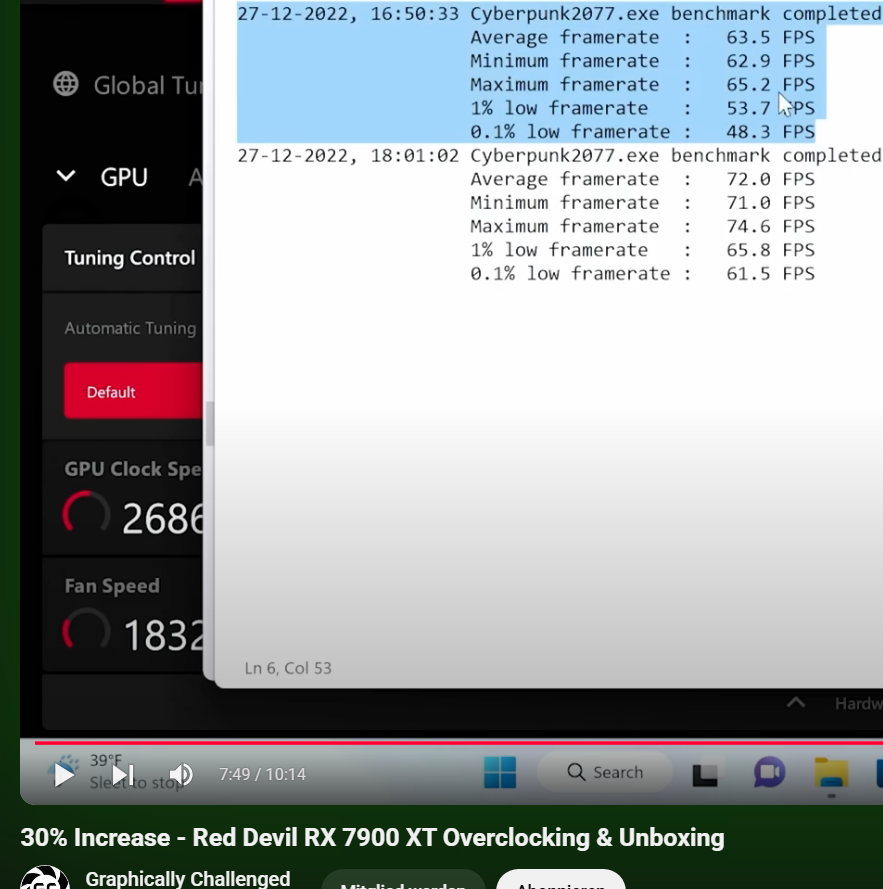883x889 pixels.
Task: Click the red video progress bar
Action: 458,742
